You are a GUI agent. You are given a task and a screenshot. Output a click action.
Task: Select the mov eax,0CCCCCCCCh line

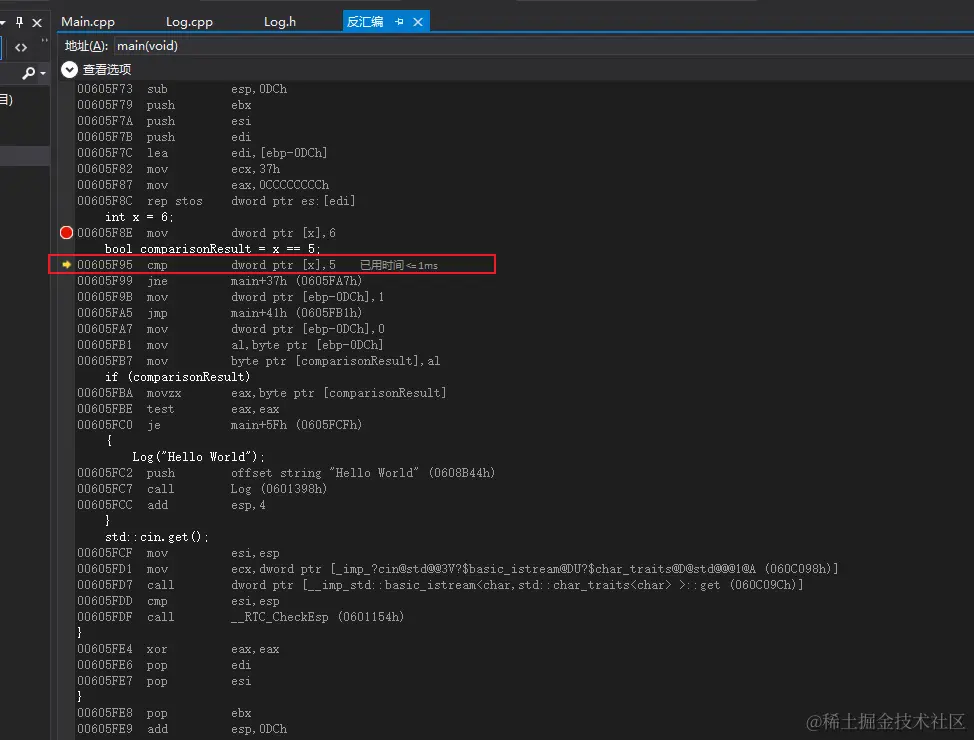[x=203, y=185]
